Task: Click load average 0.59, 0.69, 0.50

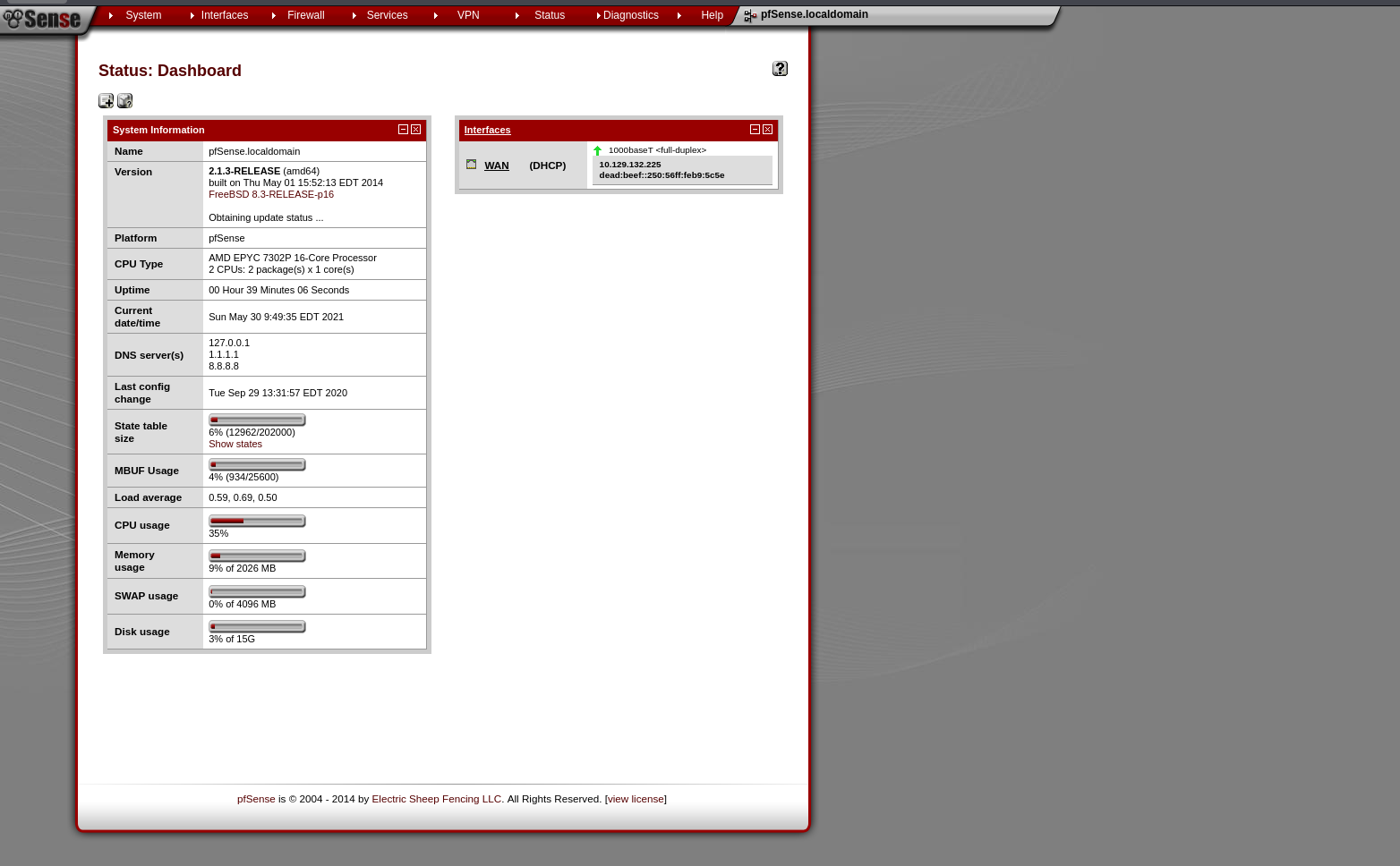Action: coord(243,497)
